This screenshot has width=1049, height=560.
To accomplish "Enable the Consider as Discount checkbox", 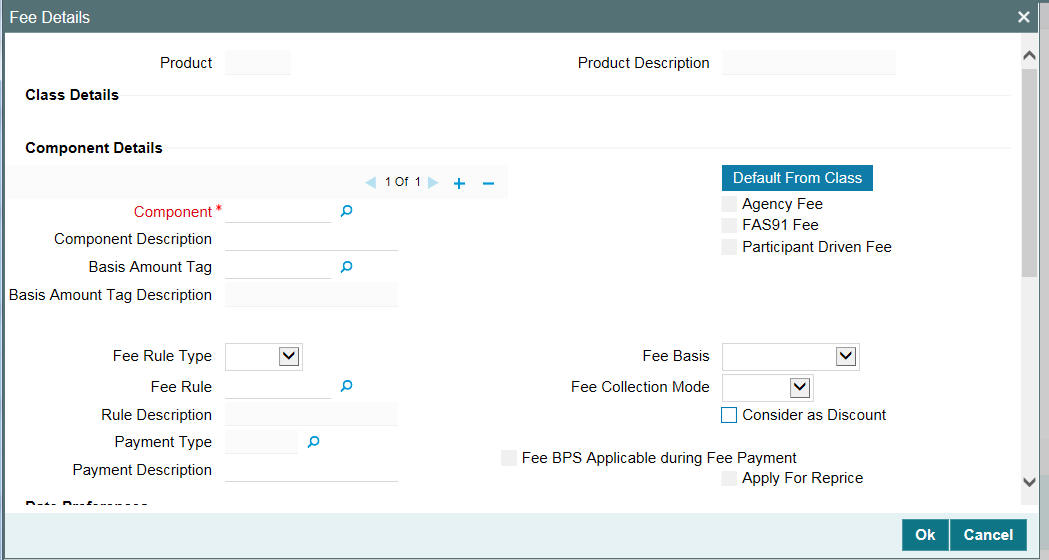I will pyautogui.click(x=729, y=415).
